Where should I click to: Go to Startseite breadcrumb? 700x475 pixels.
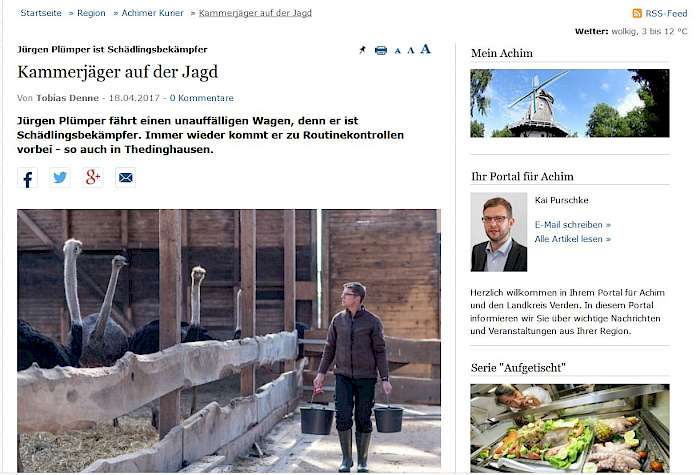coord(41,13)
